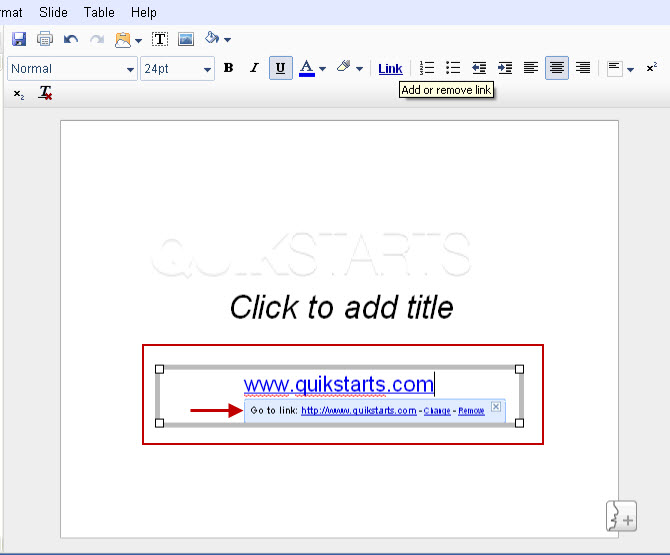Align text to the right
This screenshot has width=670, height=555.
click(583, 68)
